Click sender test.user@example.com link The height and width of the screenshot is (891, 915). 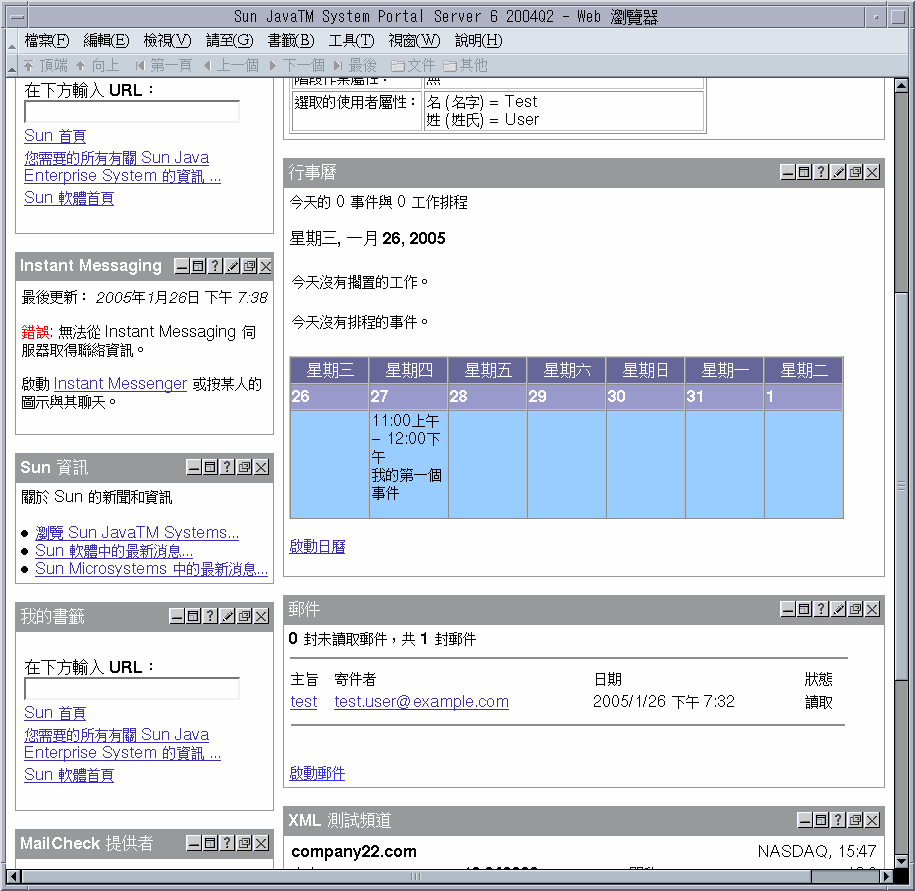click(x=421, y=701)
